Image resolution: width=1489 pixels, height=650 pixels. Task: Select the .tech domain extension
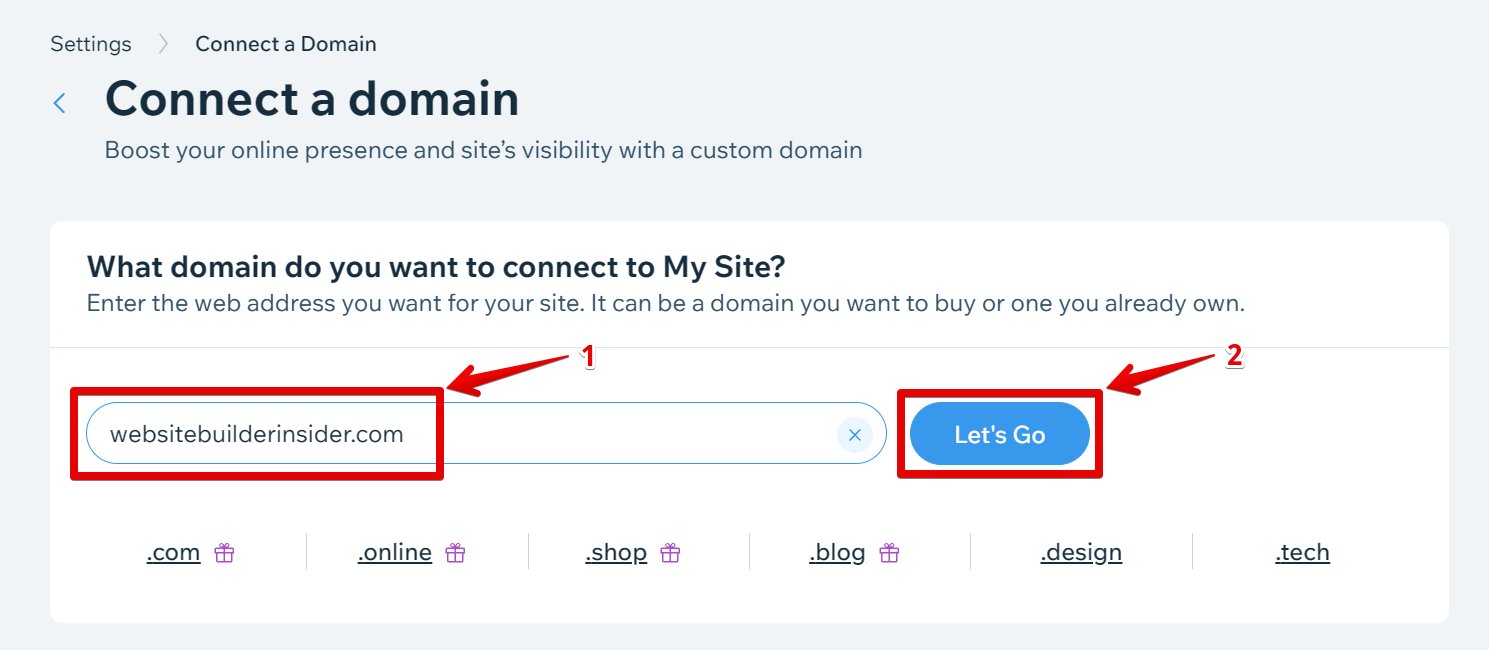click(1302, 552)
